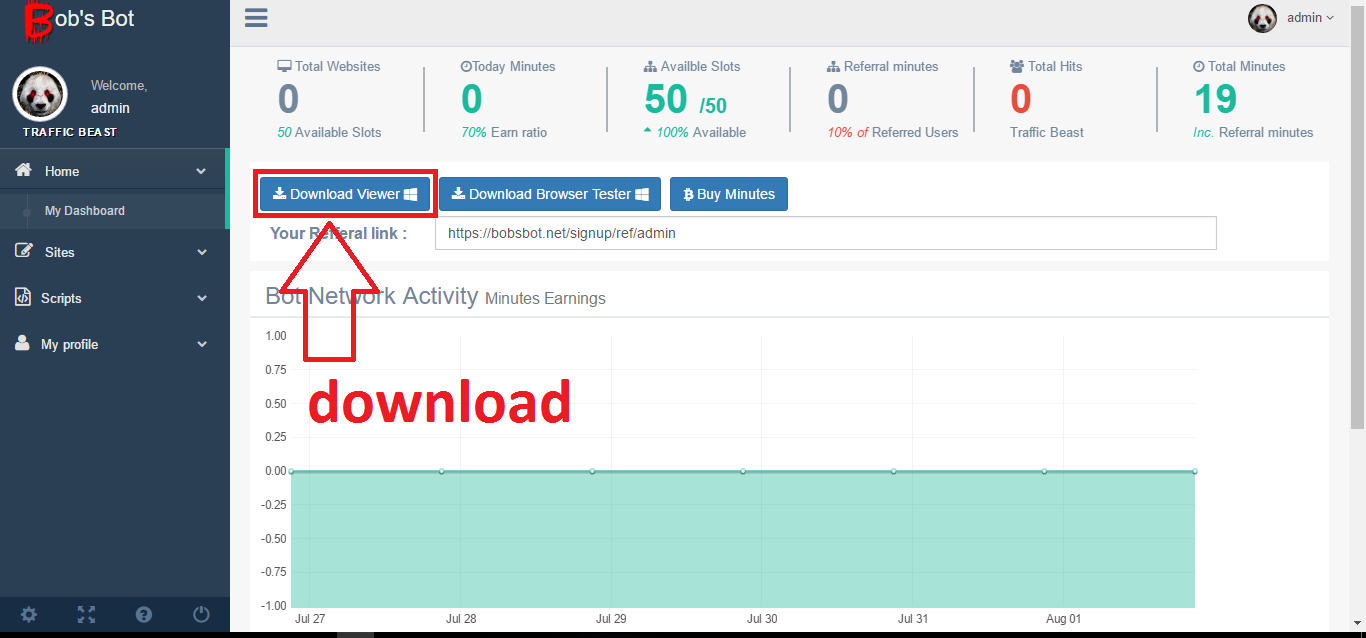
Task: Click the Home icon in the sidebar
Action: click(23, 170)
